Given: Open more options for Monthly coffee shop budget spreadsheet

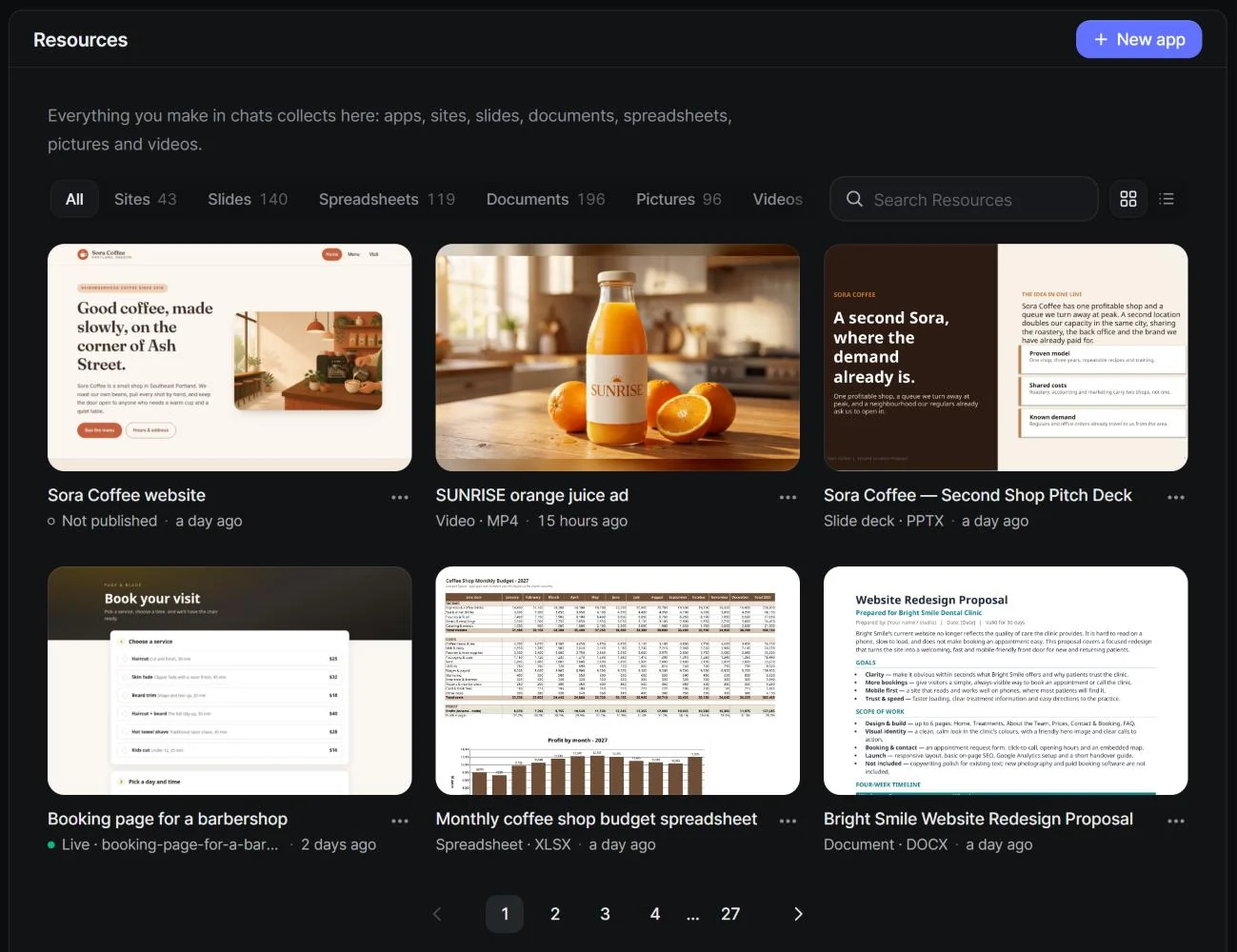Looking at the screenshot, I should pos(788,821).
